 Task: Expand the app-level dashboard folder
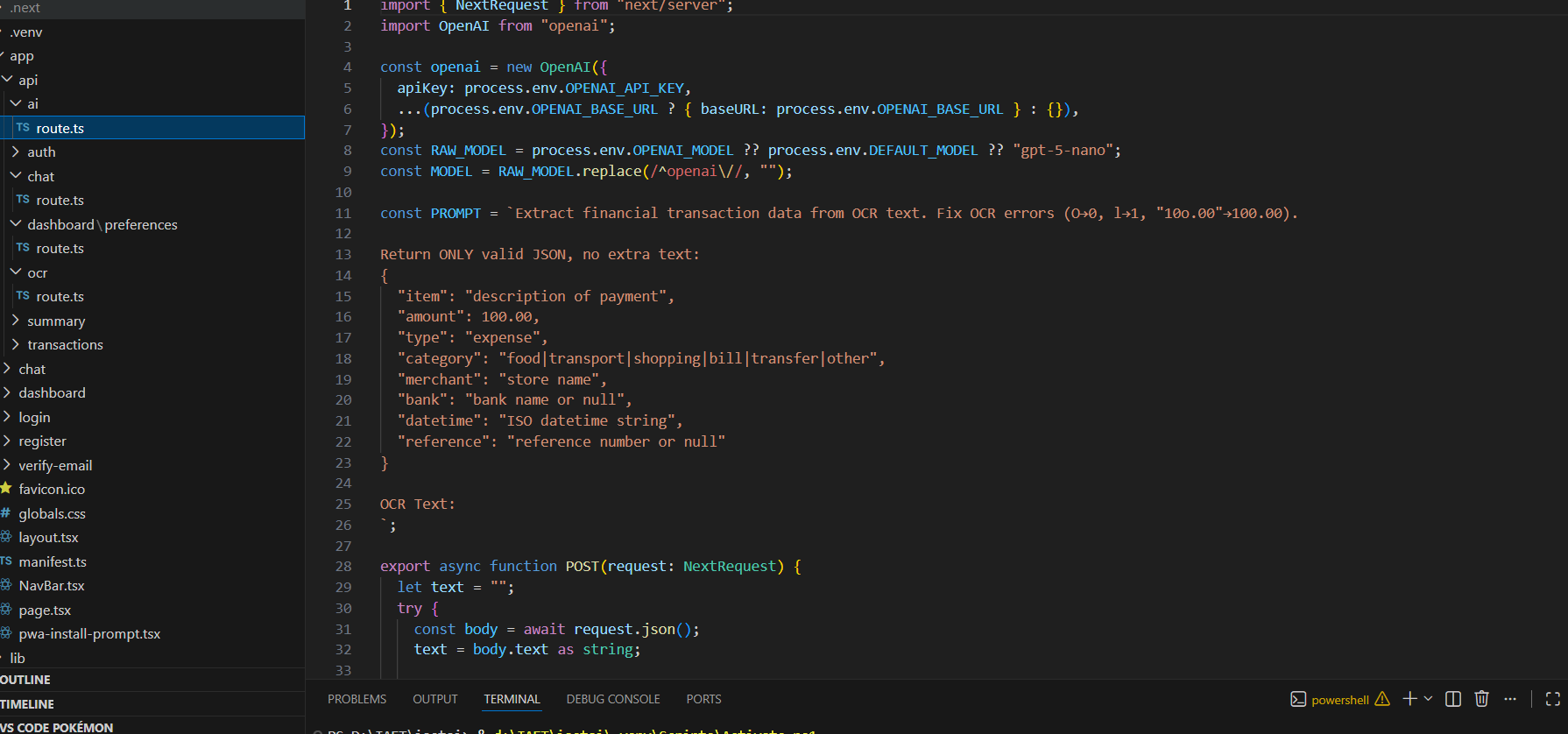(x=7, y=392)
